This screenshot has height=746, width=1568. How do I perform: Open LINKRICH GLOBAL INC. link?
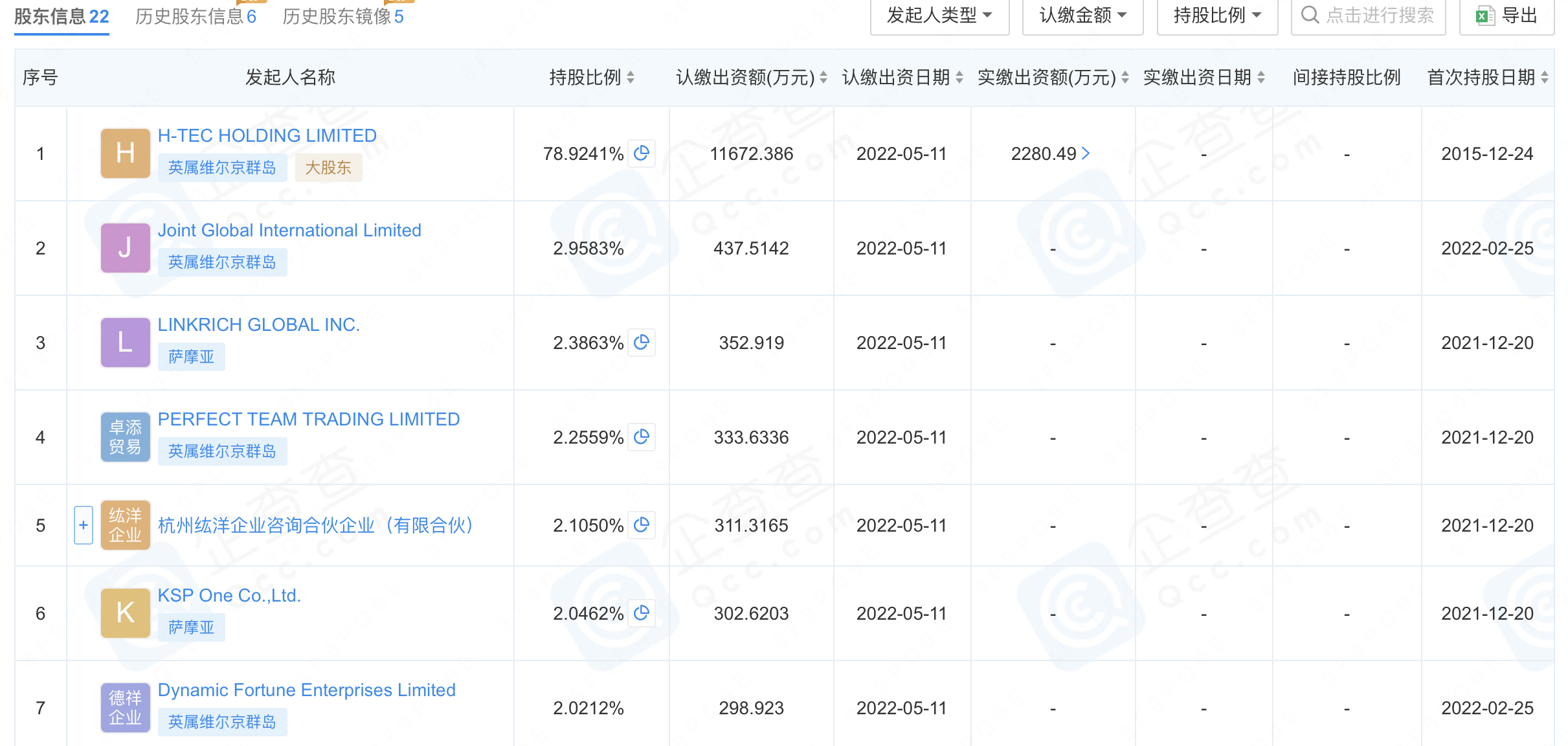pos(259,324)
